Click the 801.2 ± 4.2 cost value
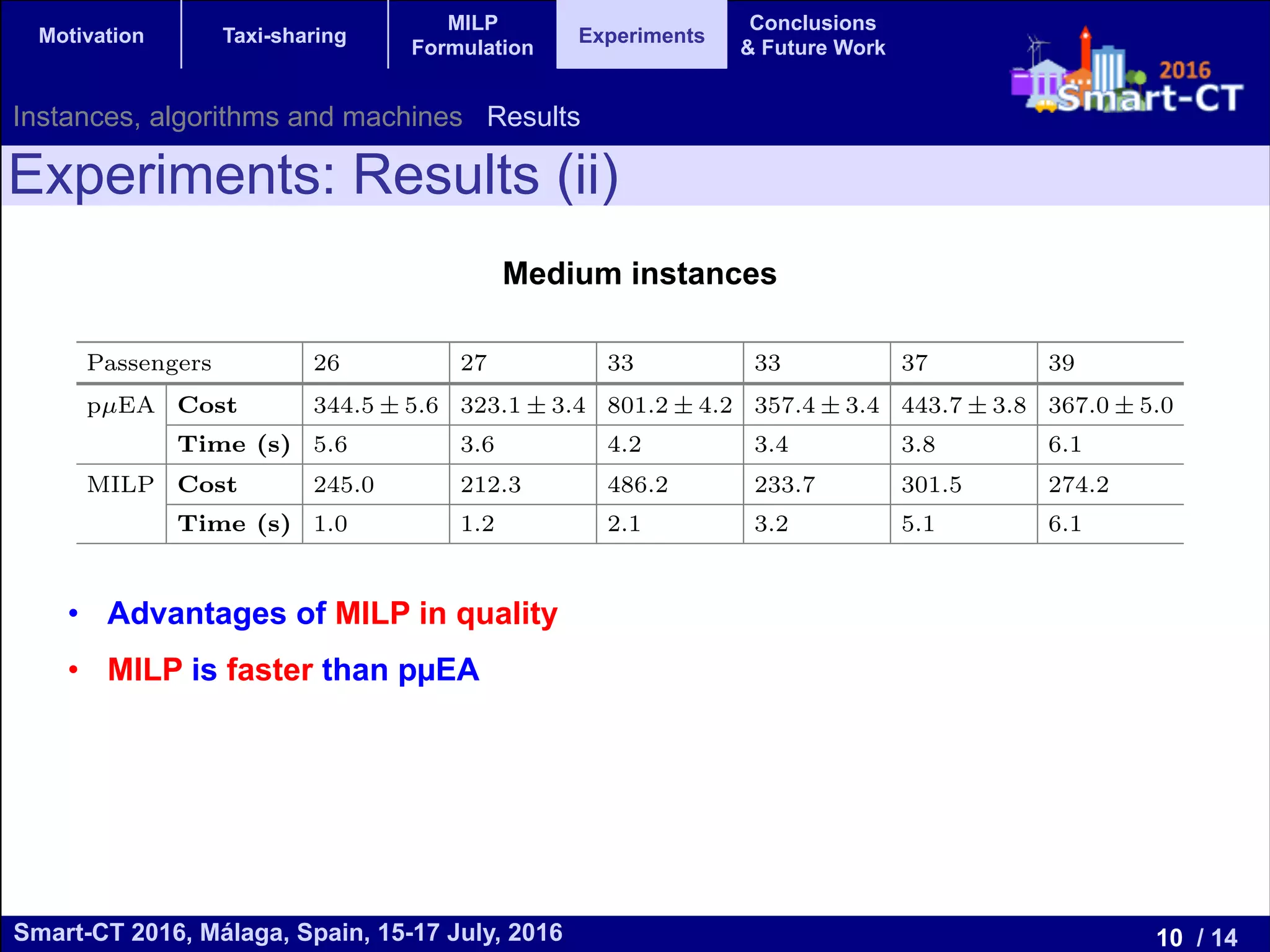 (670, 405)
